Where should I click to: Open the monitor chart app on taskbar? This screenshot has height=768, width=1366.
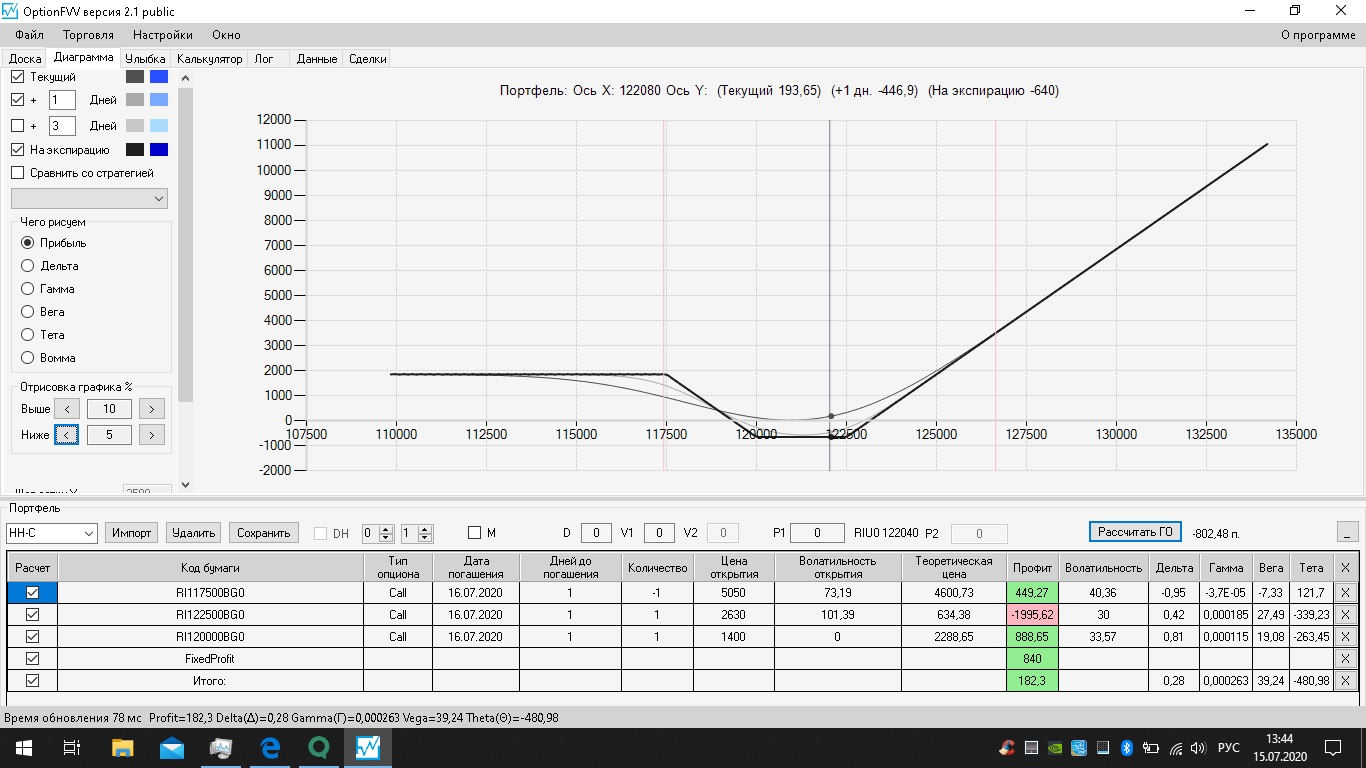click(x=221, y=748)
